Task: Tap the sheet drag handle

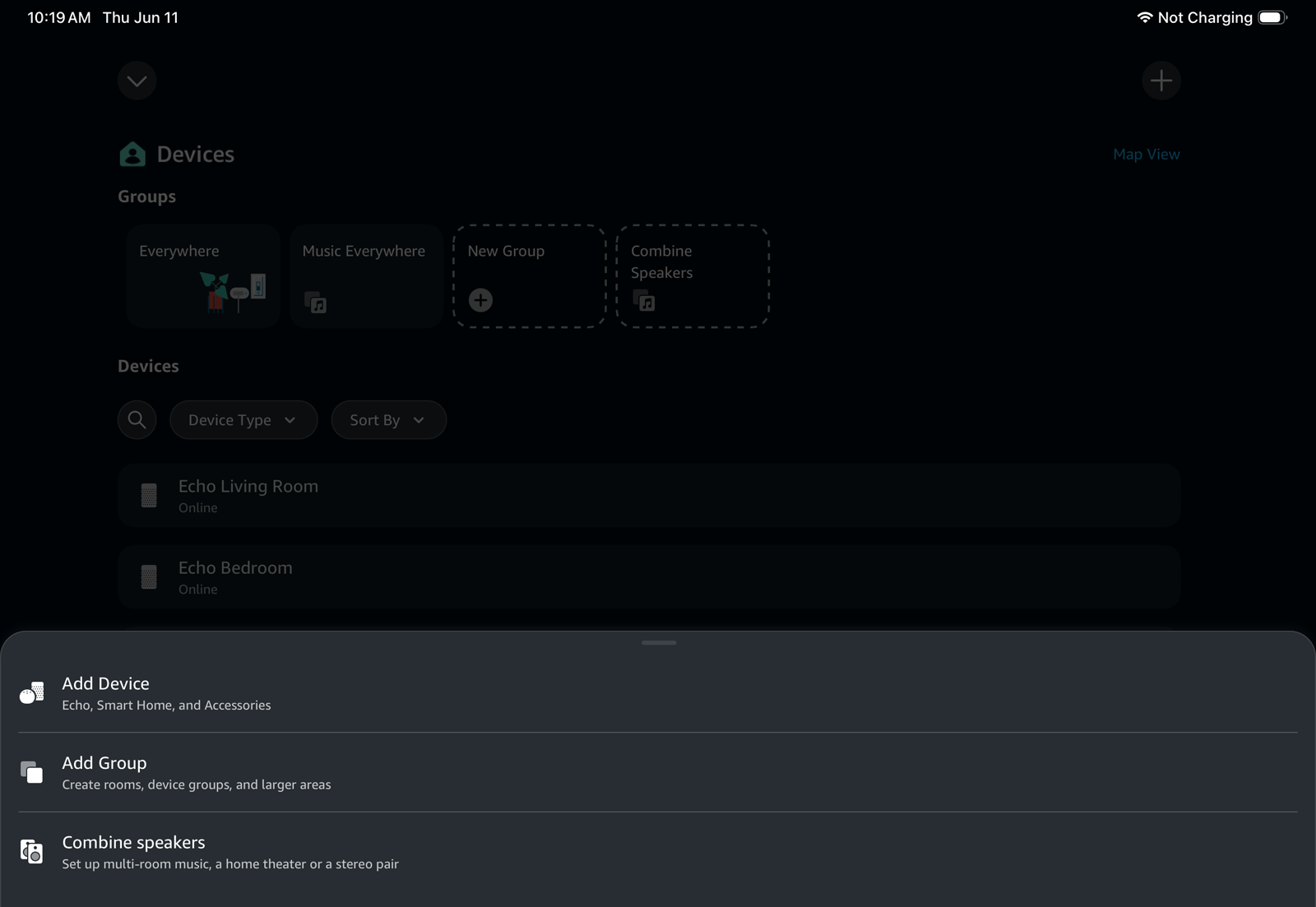Action: coord(659,642)
